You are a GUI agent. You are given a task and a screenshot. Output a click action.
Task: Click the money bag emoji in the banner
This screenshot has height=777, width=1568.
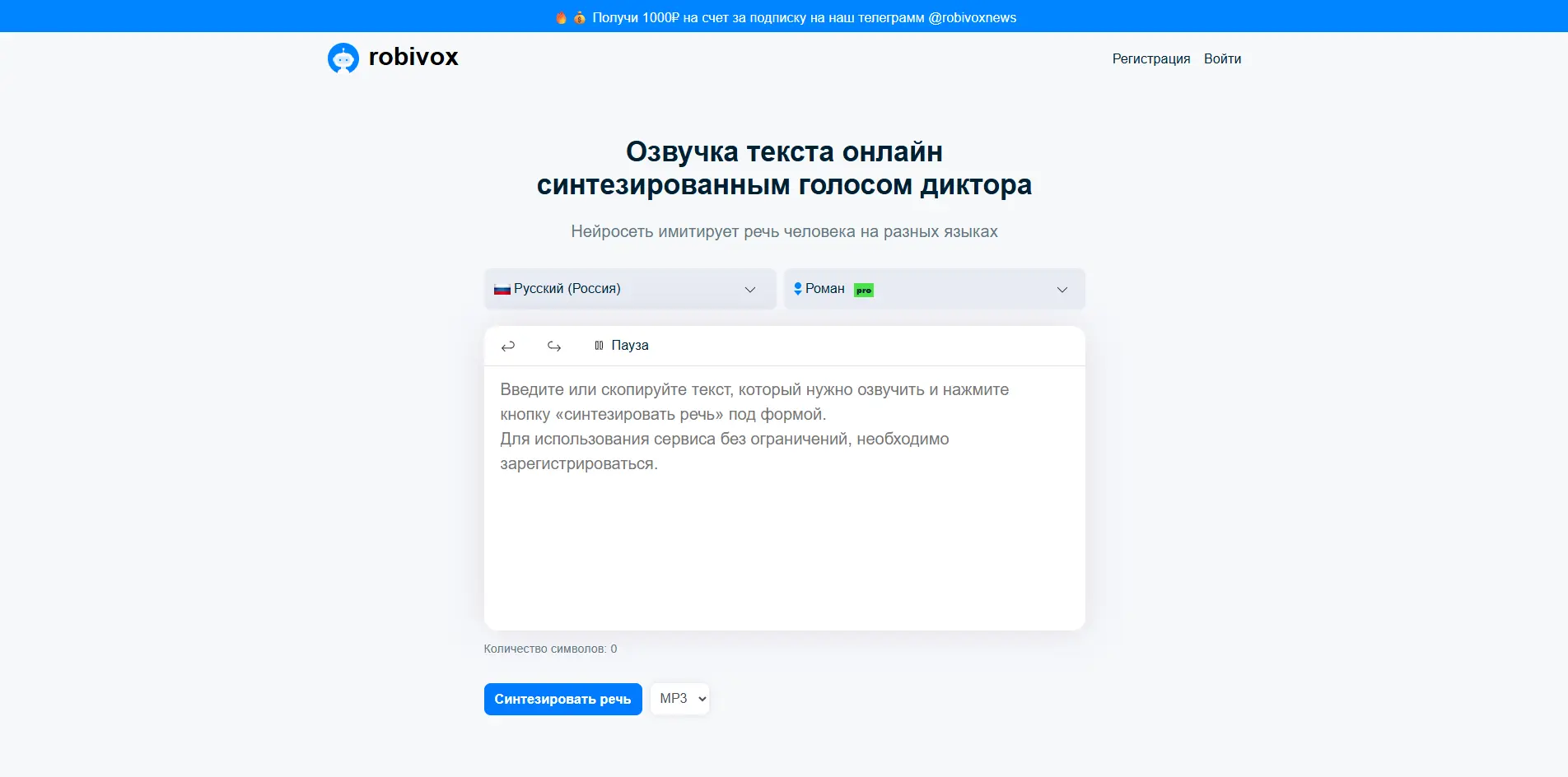point(580,16)
